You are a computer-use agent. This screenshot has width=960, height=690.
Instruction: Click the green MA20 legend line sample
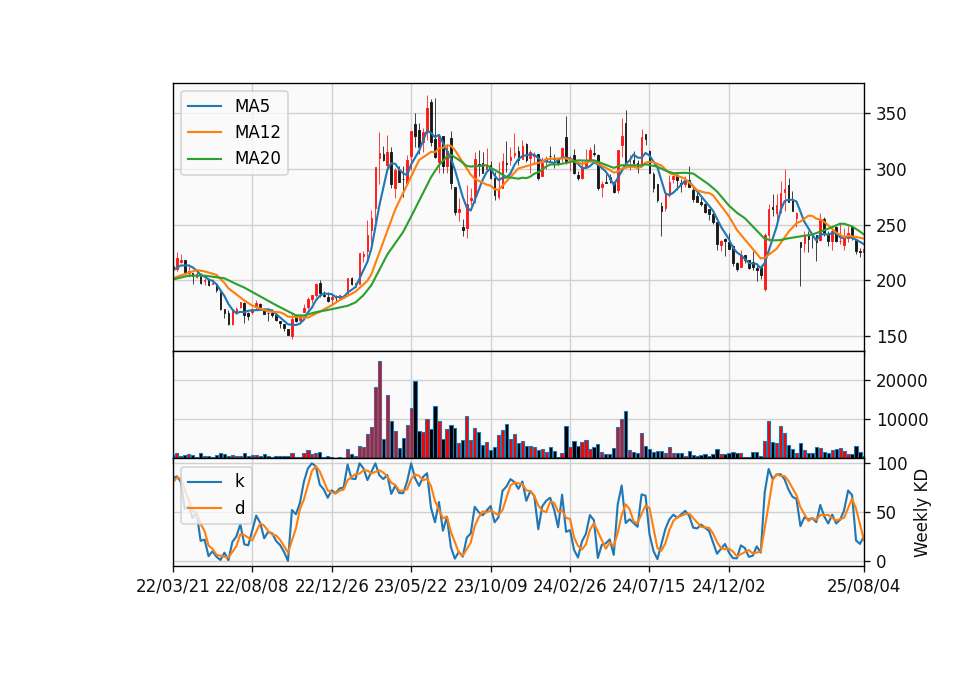204,158
